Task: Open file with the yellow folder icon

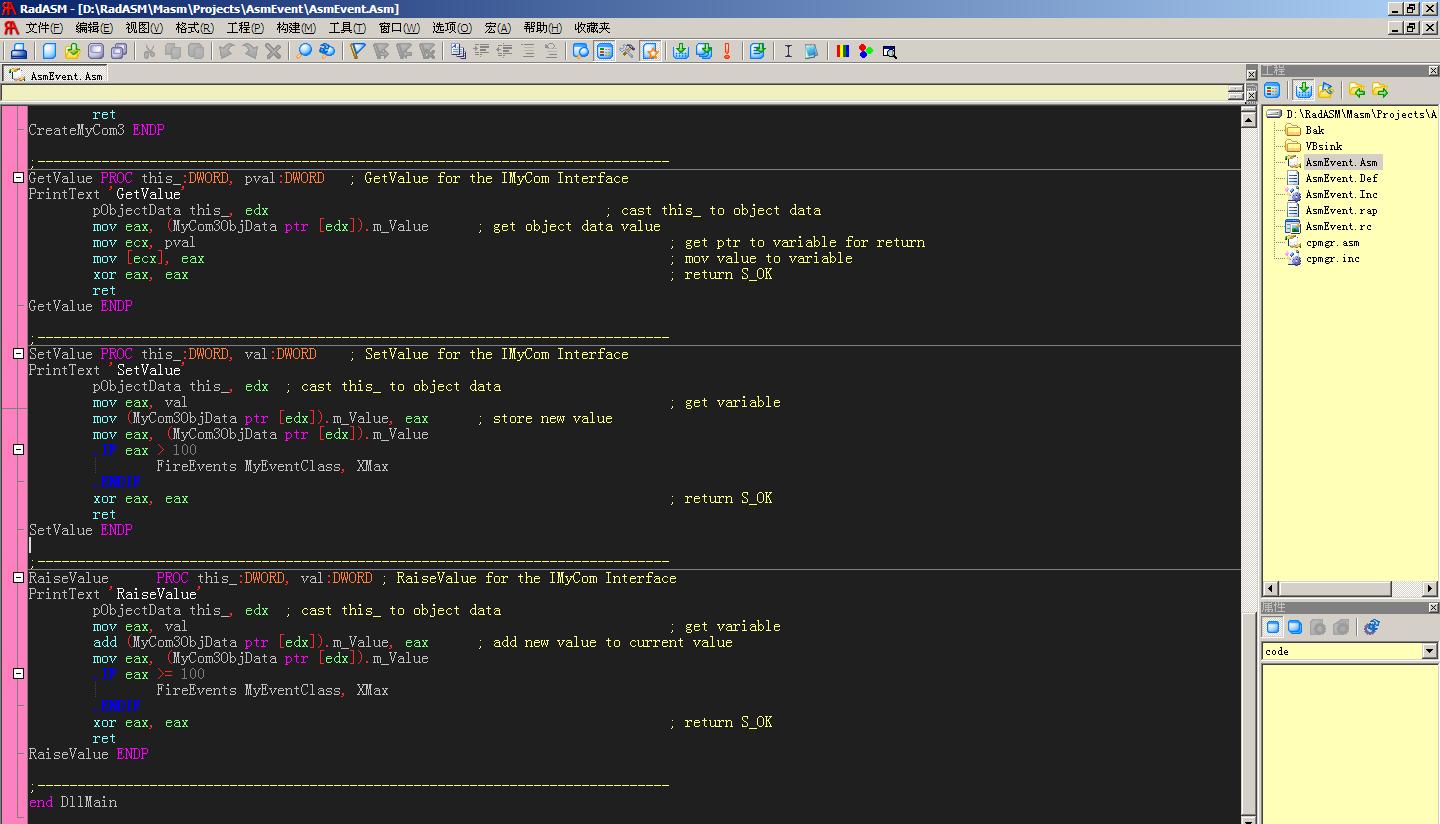Action: click(72, 51)
